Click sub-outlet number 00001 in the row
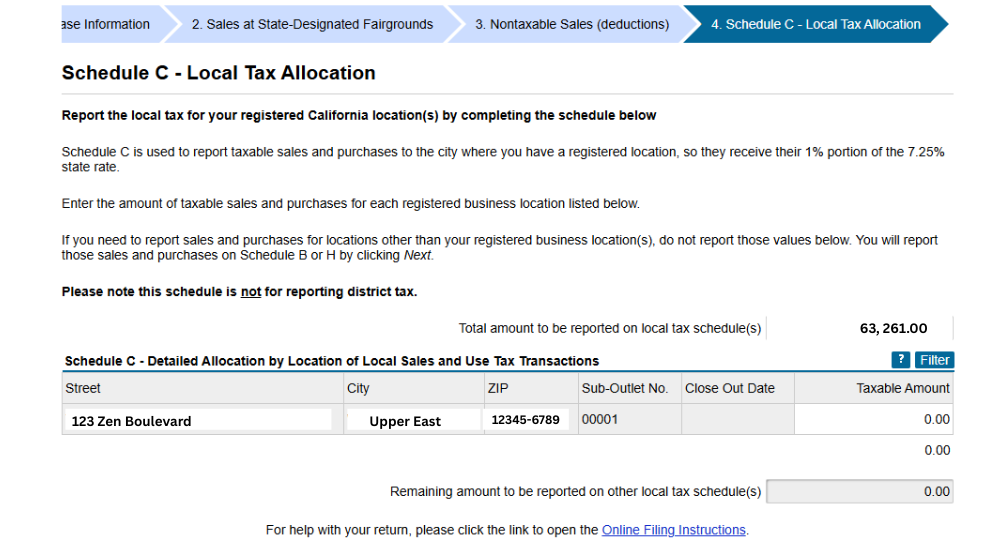The image size is (1000, 560). tap(600, 420)
